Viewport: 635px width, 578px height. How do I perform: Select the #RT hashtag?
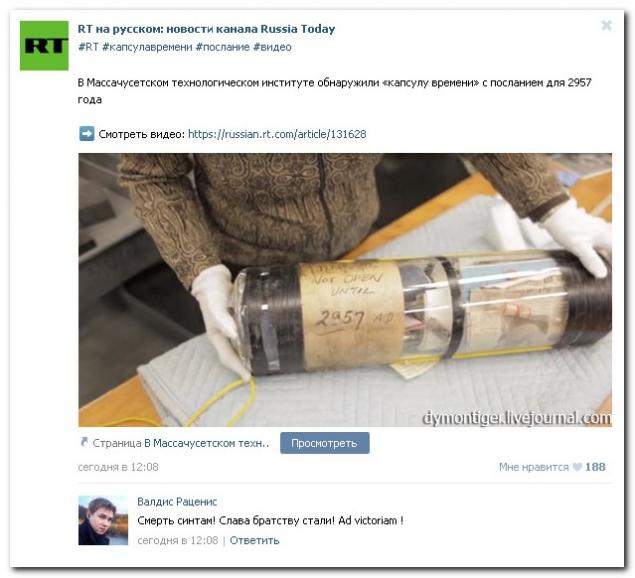88,47
